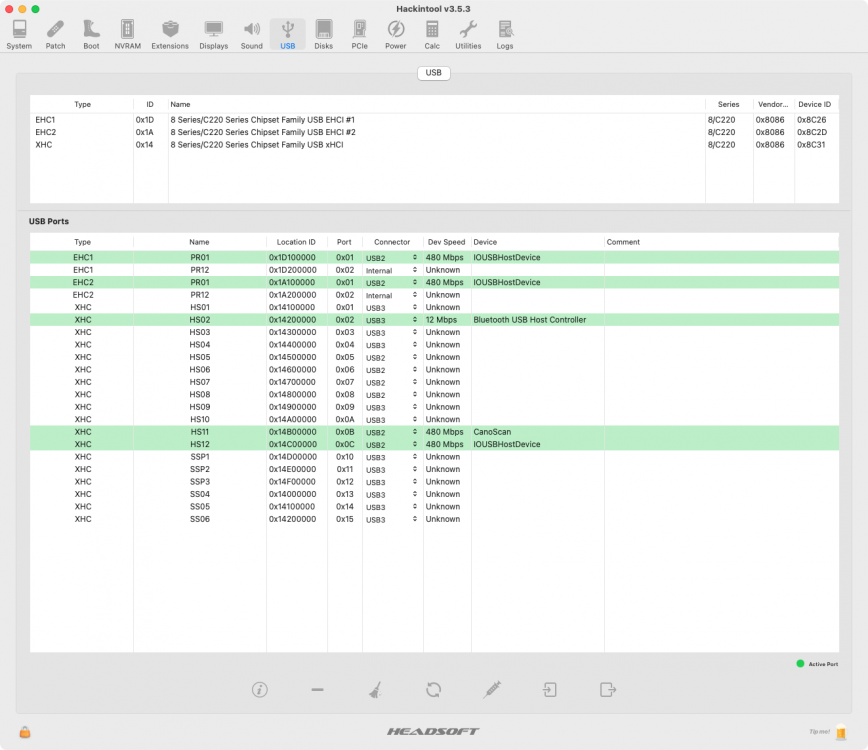Open the Calc toolbar section

432,35
